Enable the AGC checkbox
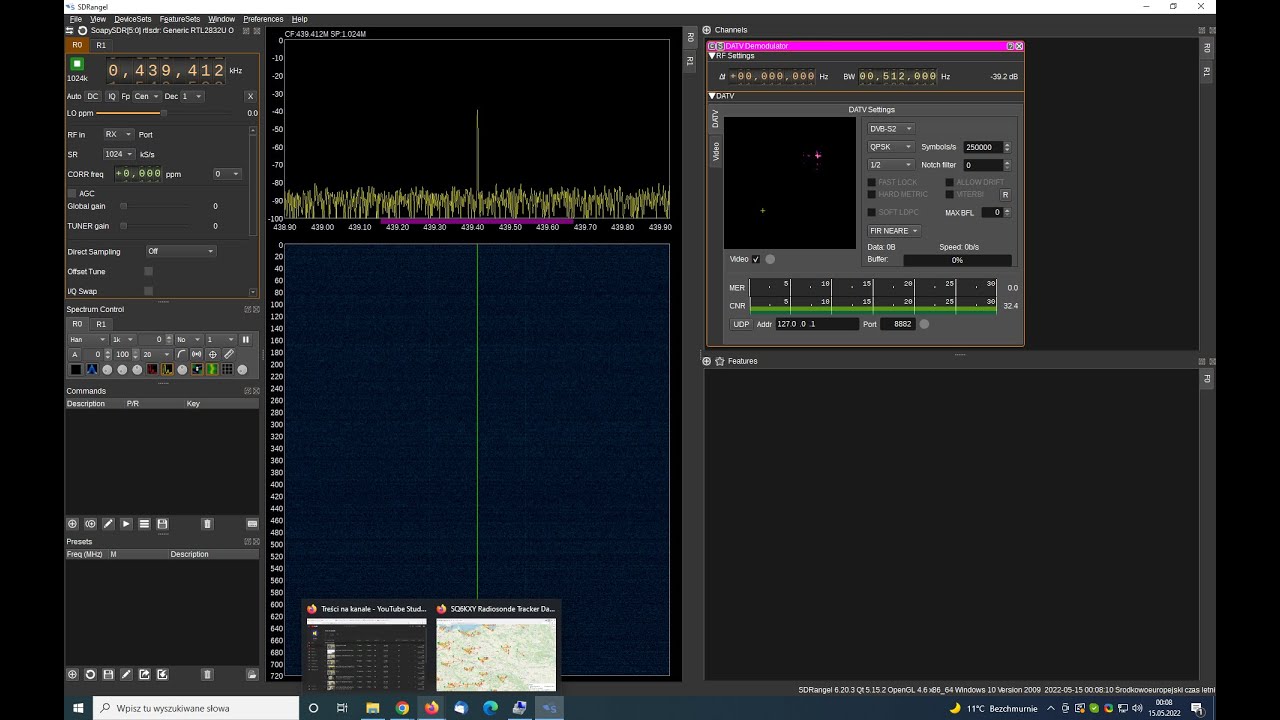 pyautogui.click(x=72, y=193)
